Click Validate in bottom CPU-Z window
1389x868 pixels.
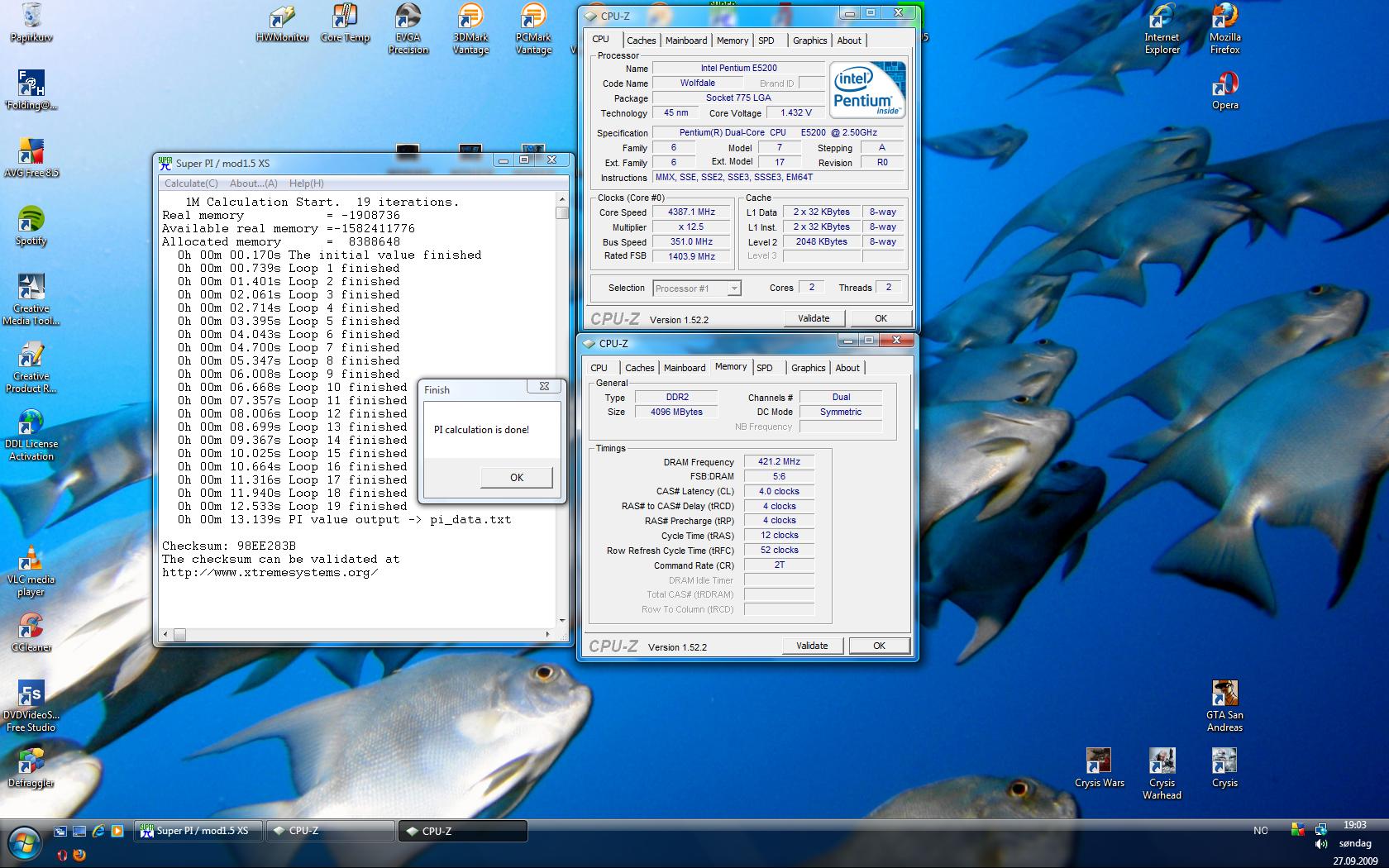point(812,646)
